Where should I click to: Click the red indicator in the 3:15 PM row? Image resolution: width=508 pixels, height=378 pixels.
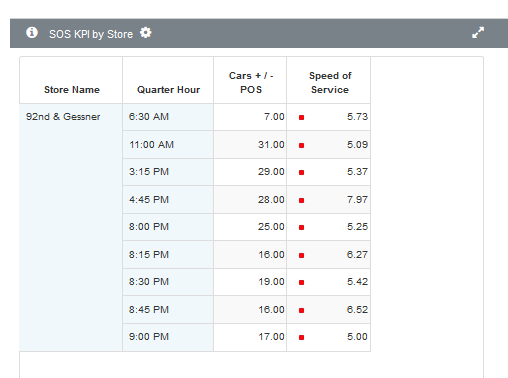point(301,172)
